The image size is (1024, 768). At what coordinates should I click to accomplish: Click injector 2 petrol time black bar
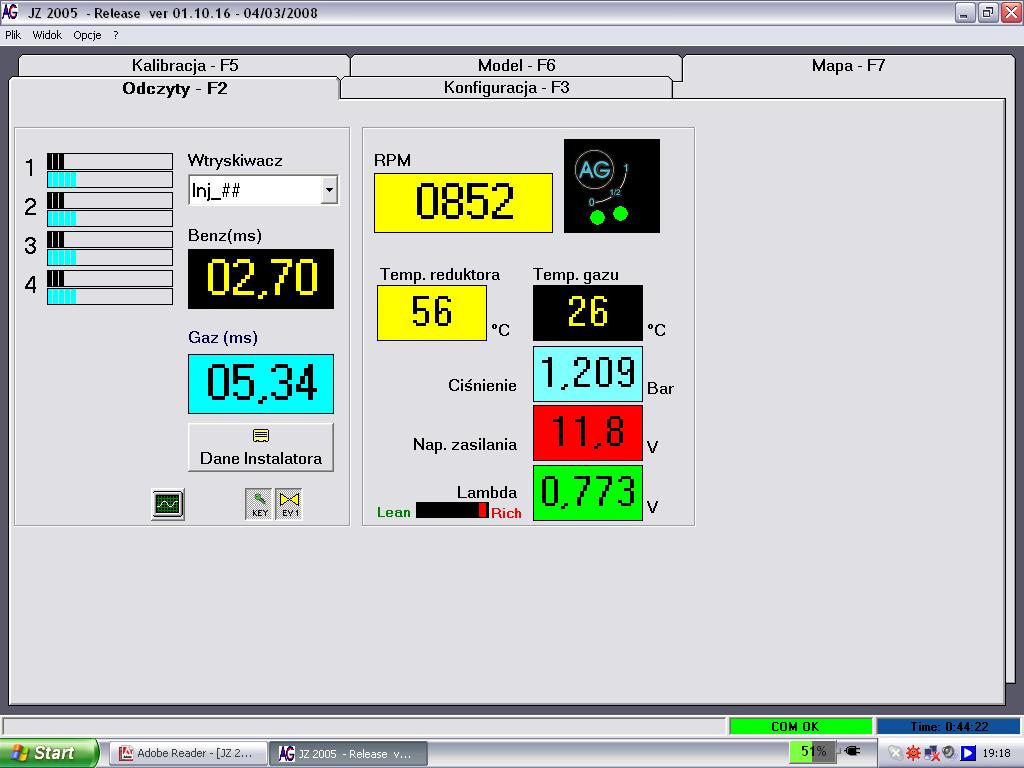click(x=110, y=200)
